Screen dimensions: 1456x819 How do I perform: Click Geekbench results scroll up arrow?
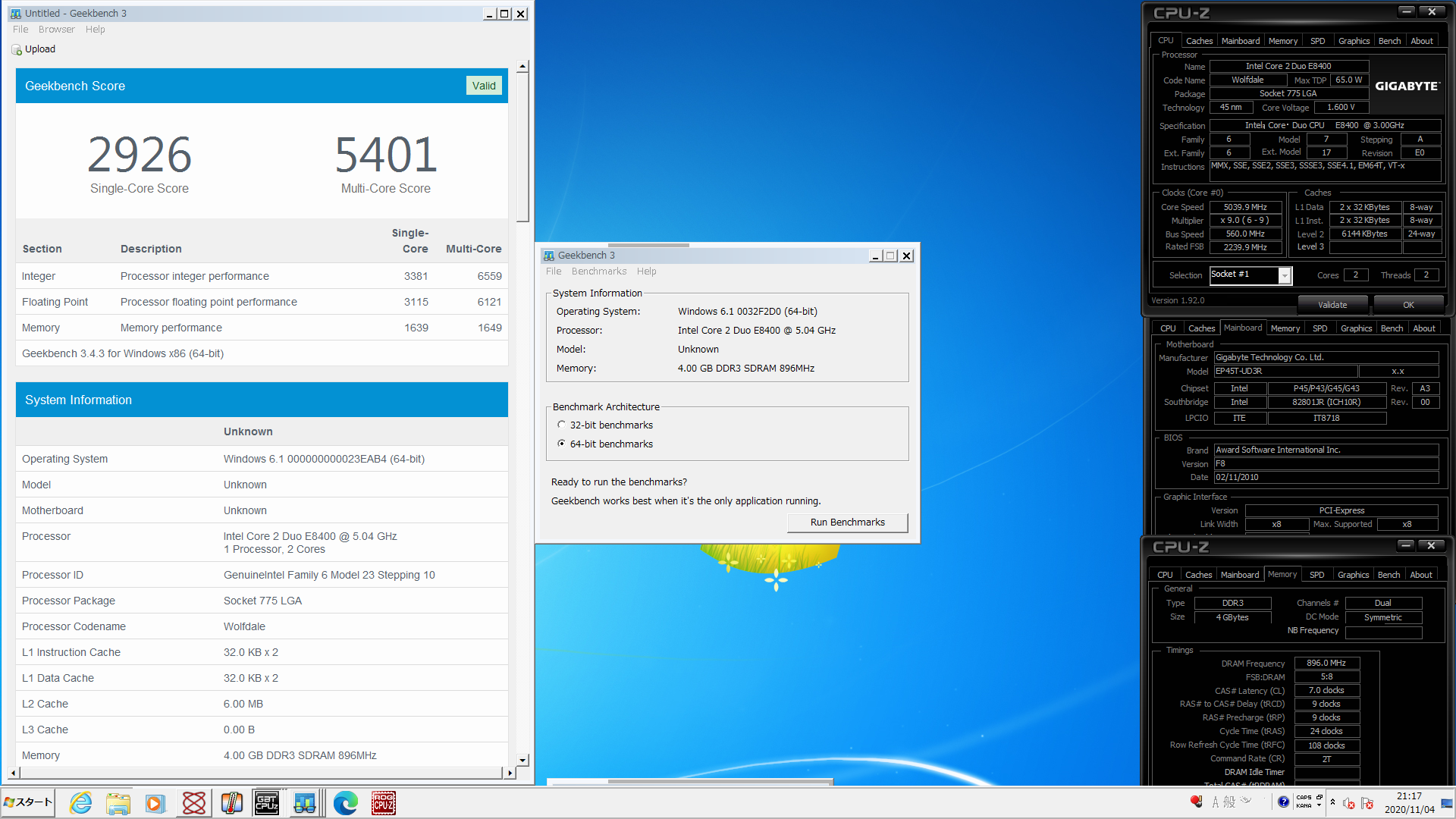(522, 67)
